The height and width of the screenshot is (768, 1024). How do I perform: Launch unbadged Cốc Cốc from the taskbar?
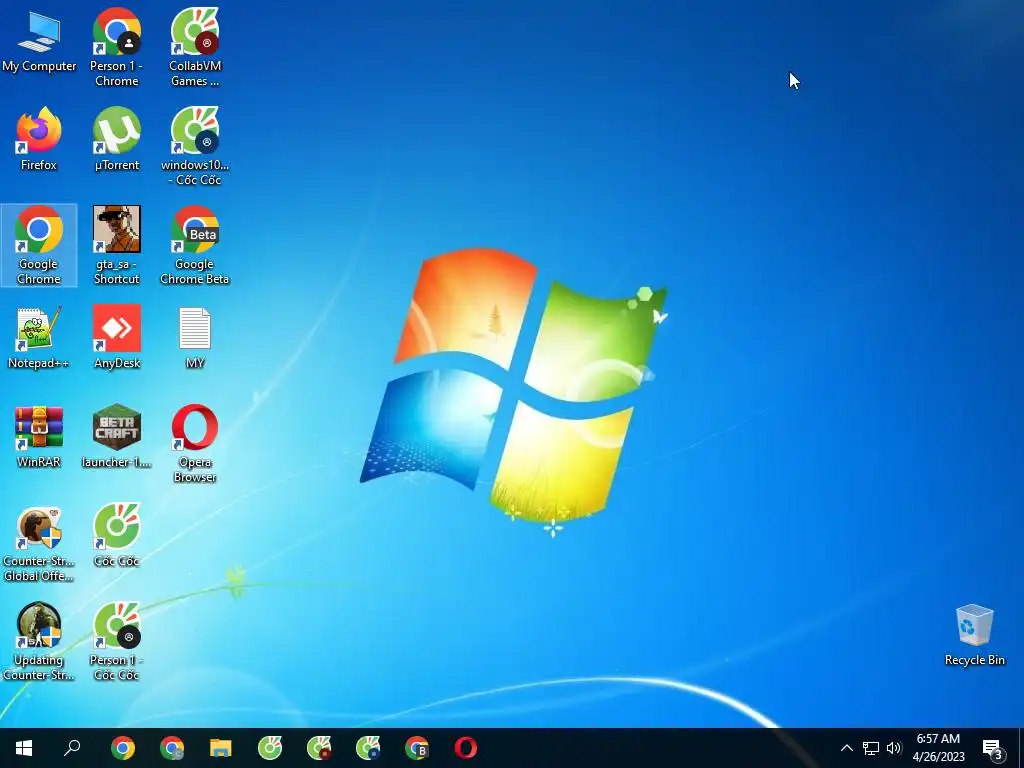[270, 748]
